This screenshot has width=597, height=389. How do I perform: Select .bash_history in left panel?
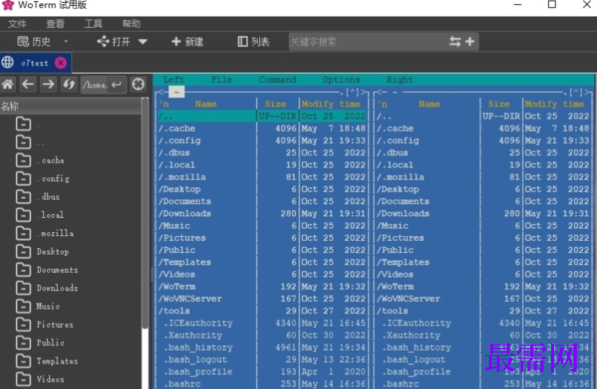point(262,348)
